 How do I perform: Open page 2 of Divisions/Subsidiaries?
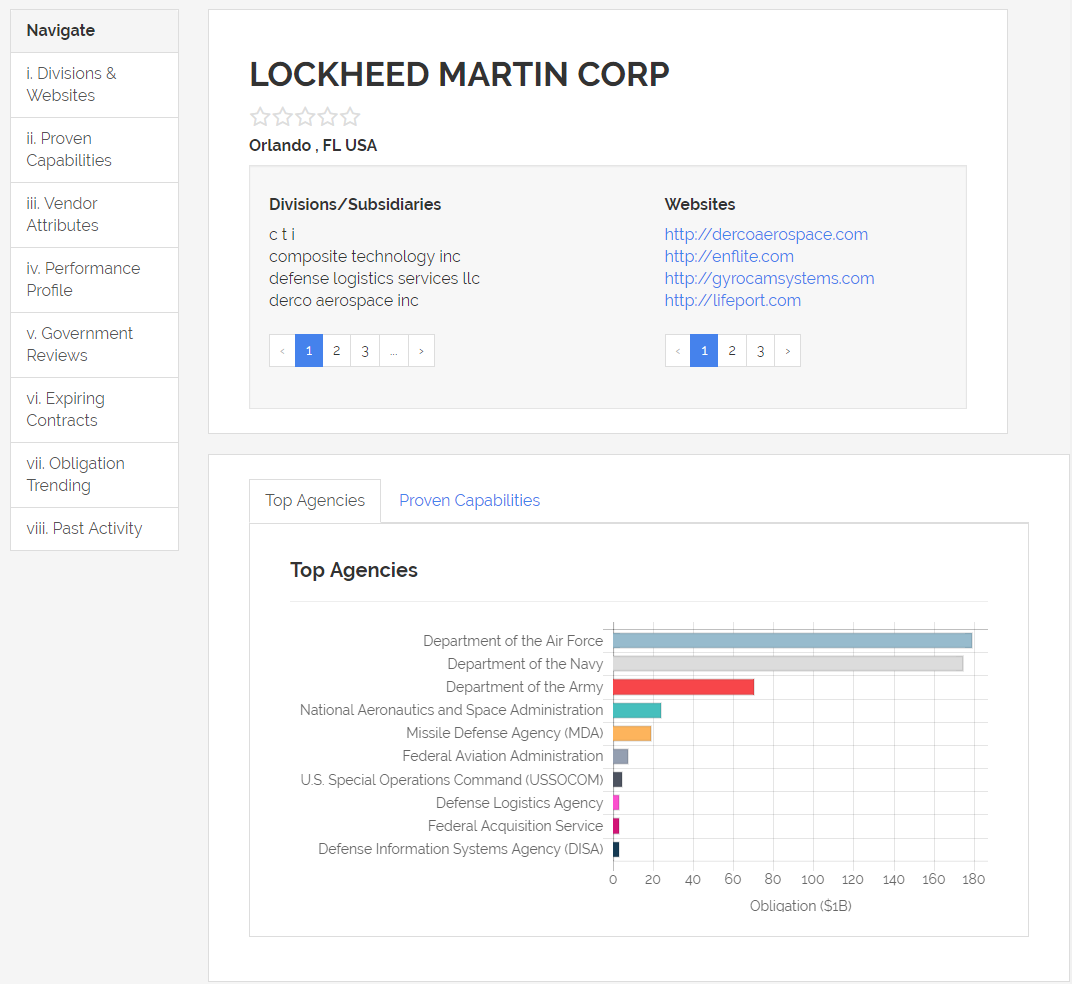[336, 351]
